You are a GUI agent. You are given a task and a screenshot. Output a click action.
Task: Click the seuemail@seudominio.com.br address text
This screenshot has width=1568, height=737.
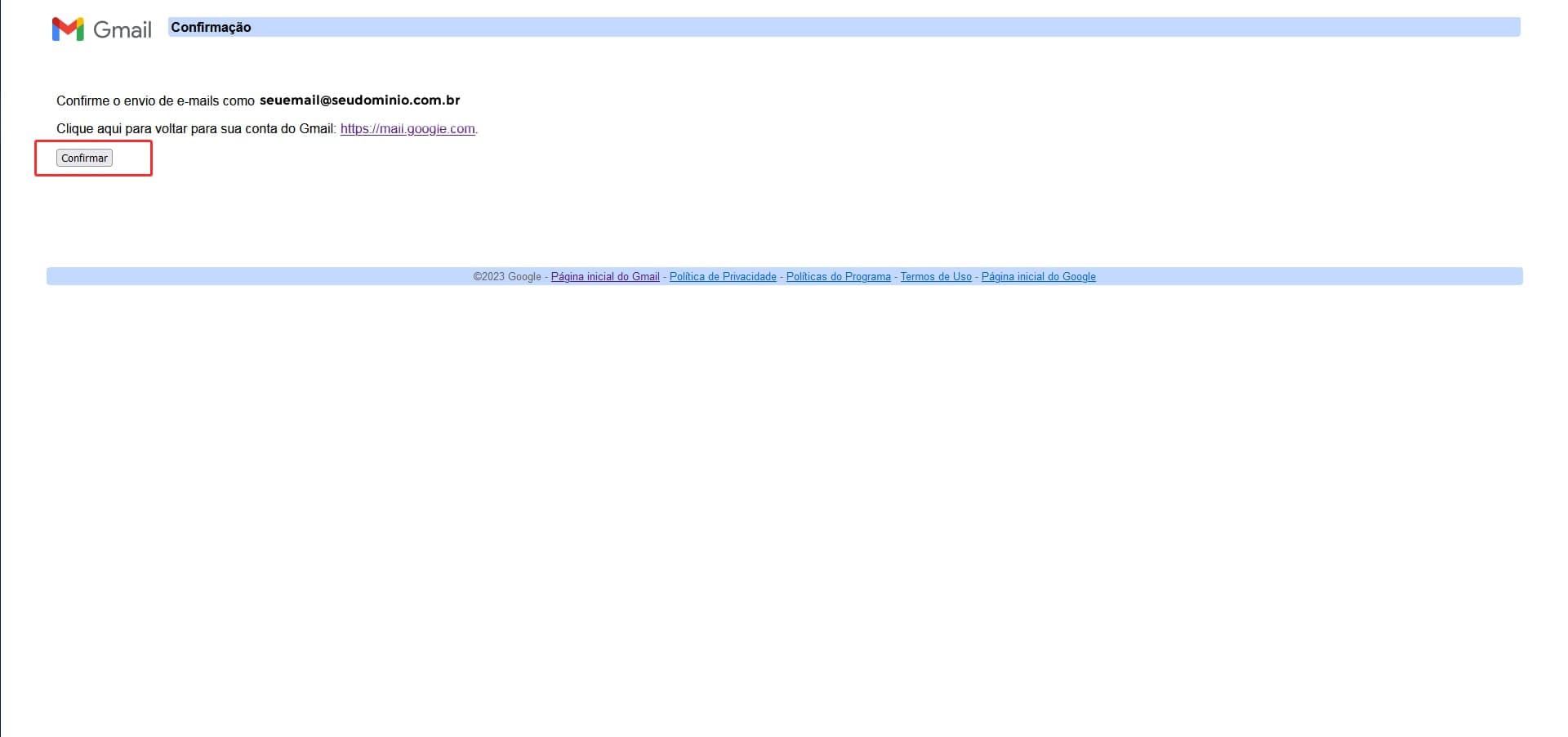[359, 100]
